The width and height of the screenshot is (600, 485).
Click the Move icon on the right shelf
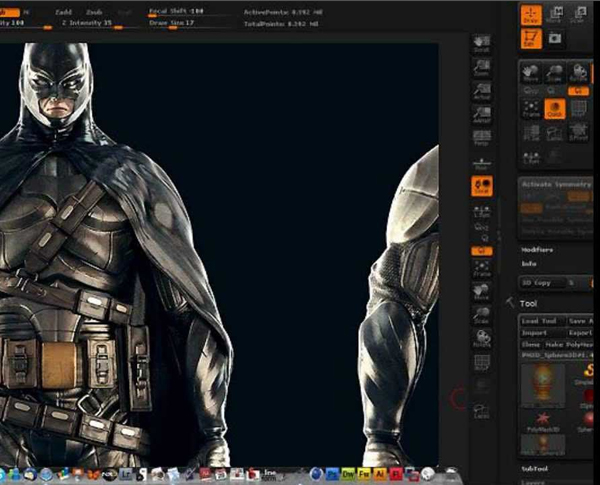coord(482,291)
